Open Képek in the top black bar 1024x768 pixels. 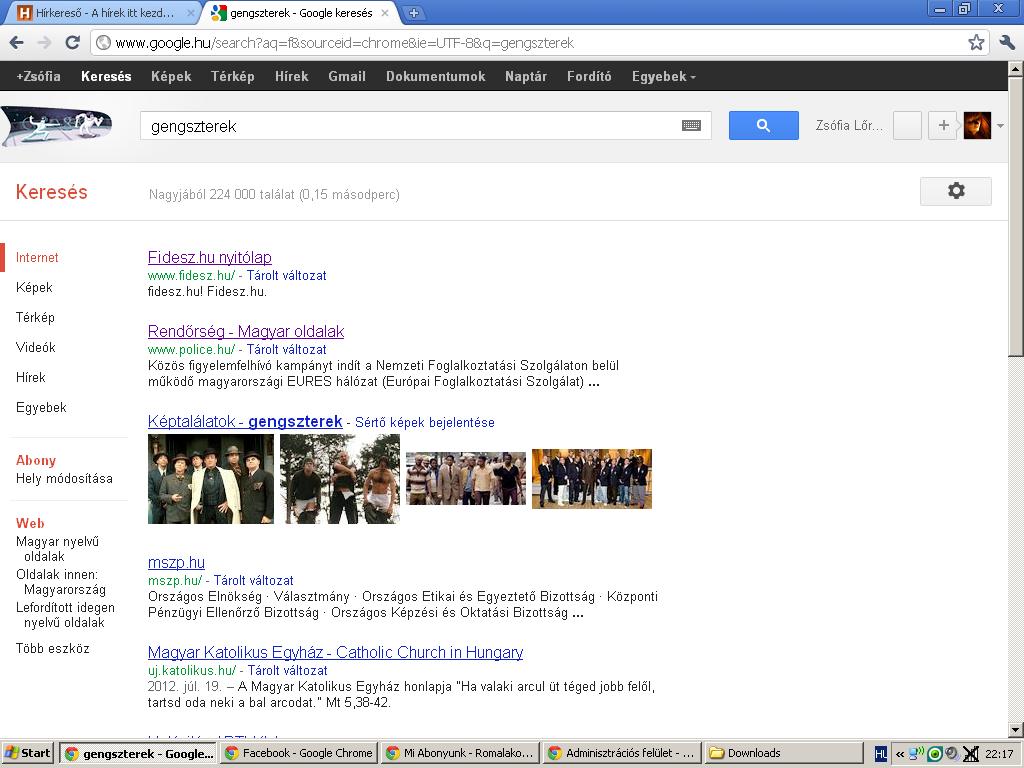click(171, 76)
